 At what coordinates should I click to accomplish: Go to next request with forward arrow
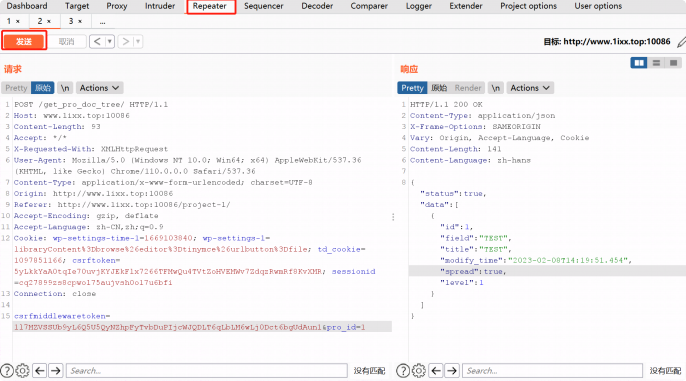[x=126, y=42]
